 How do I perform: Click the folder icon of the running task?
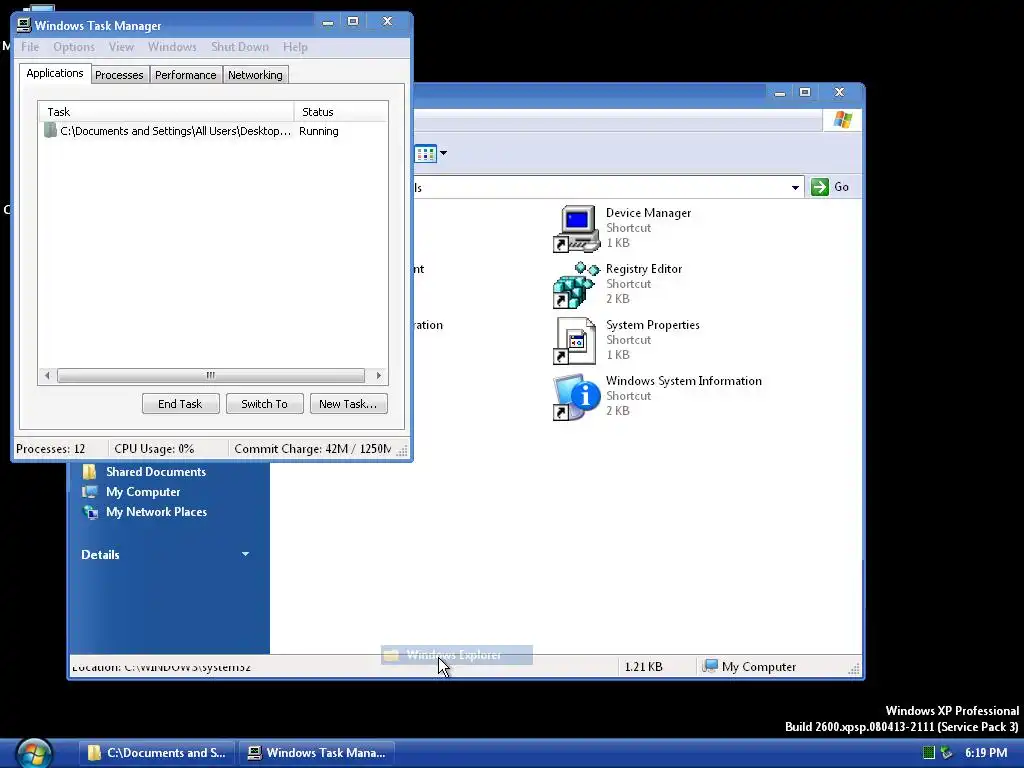(x=50, y=131)
